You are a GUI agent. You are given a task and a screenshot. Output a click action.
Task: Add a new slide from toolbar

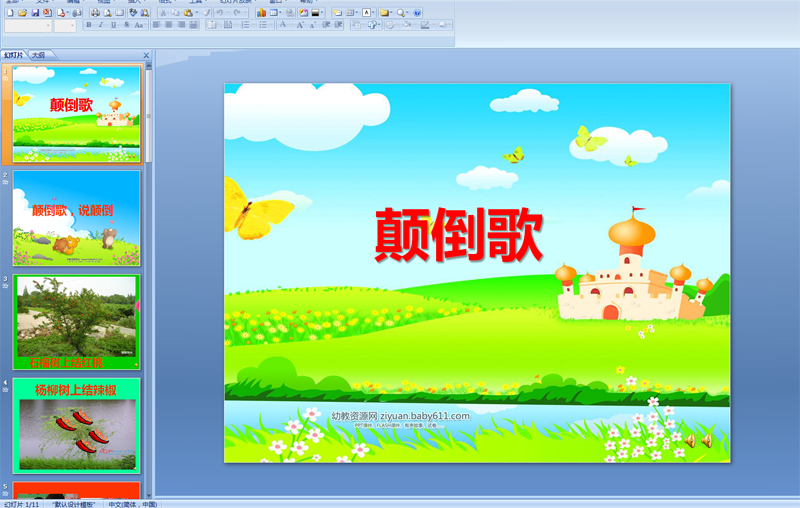click(338, 13)
